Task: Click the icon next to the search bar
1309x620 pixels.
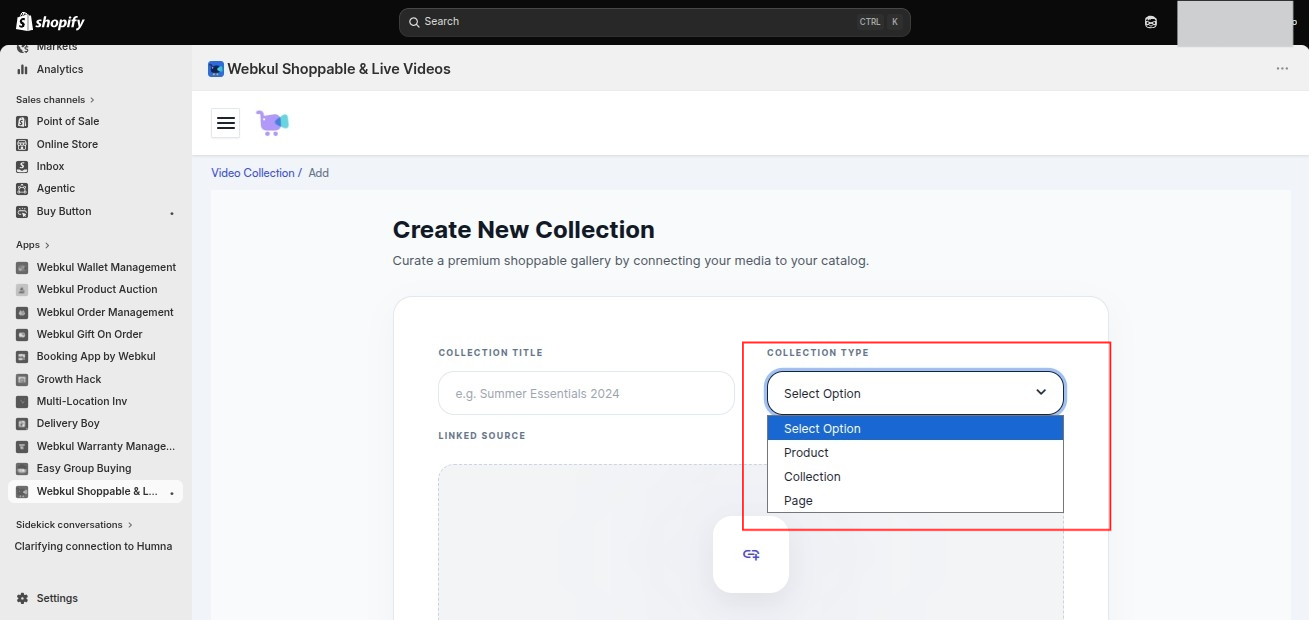Action: (x=1151, y=22)
